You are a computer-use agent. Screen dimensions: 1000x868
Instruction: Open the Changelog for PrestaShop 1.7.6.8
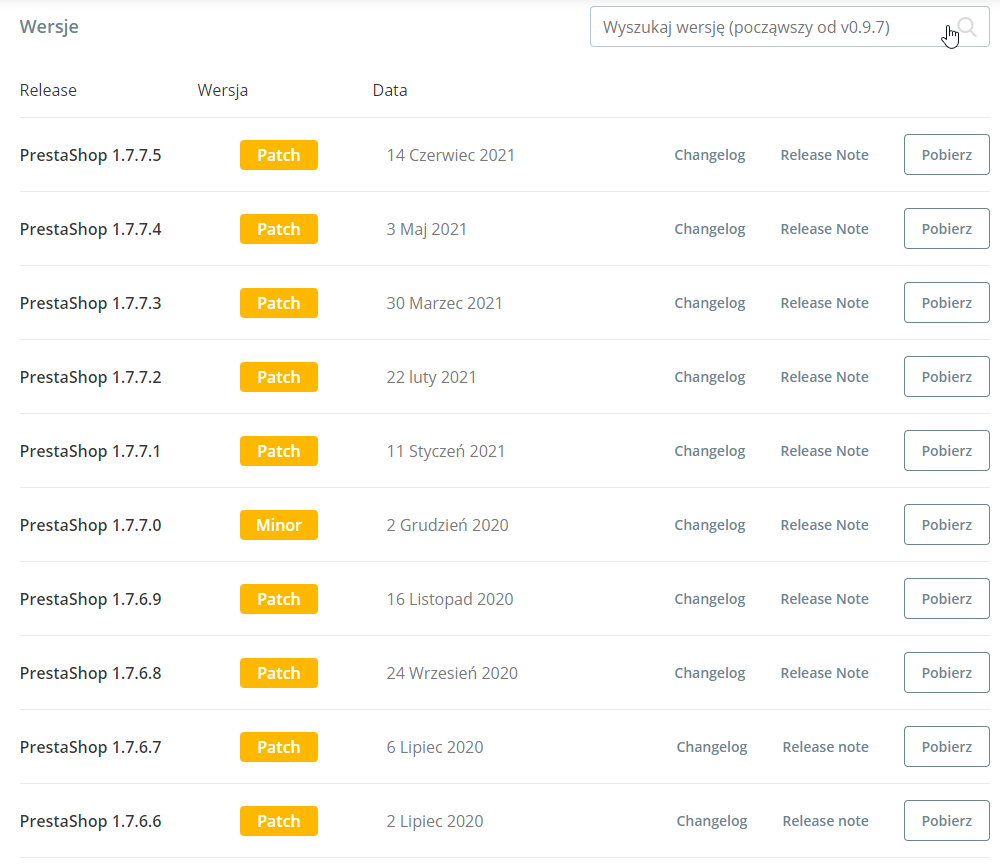(709, 673)
